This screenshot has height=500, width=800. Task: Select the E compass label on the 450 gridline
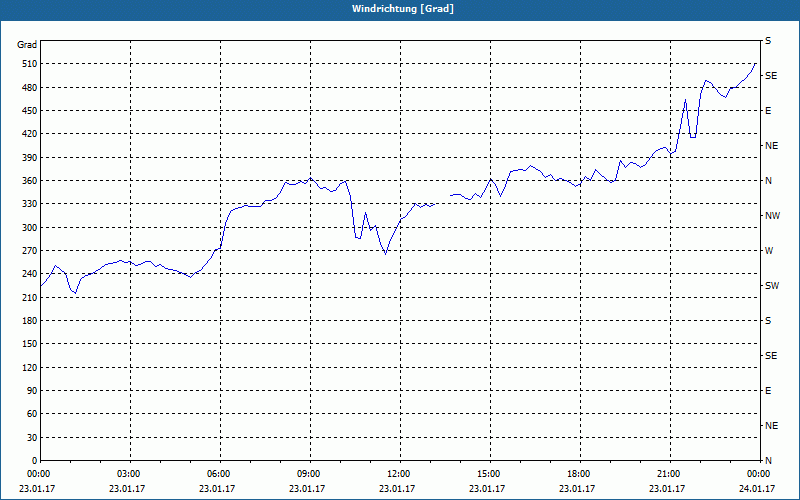[x=768, y=111]
